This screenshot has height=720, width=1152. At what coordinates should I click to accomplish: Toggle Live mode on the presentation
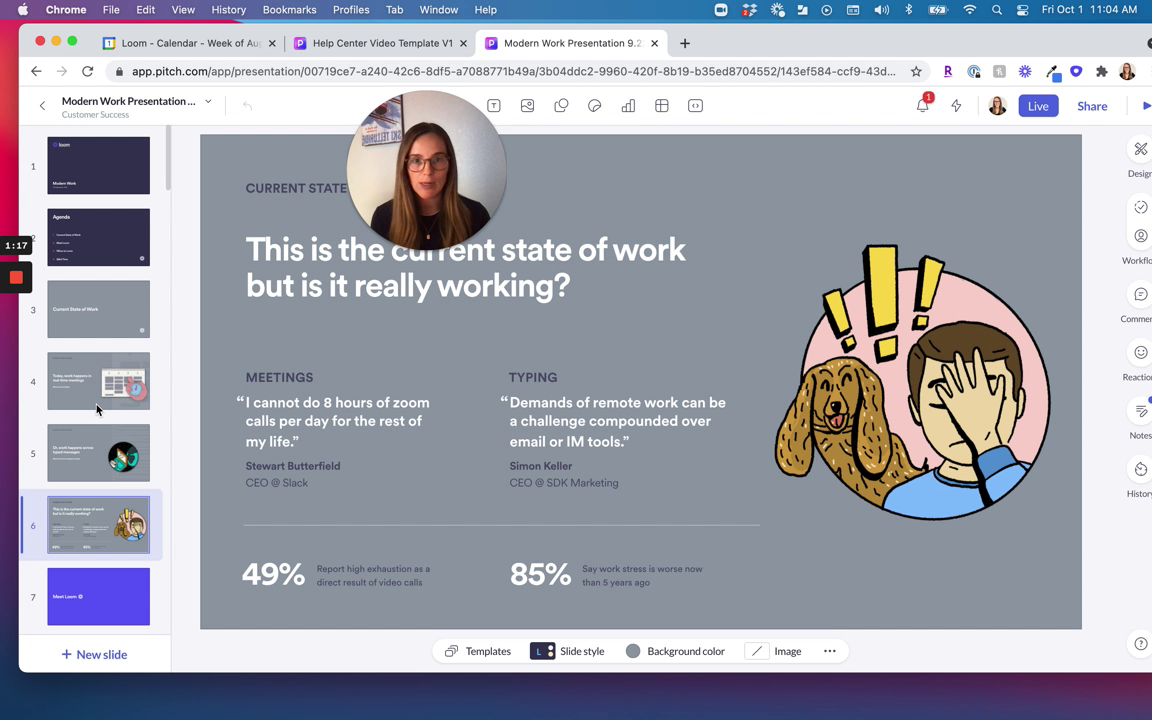(1038, 105)
